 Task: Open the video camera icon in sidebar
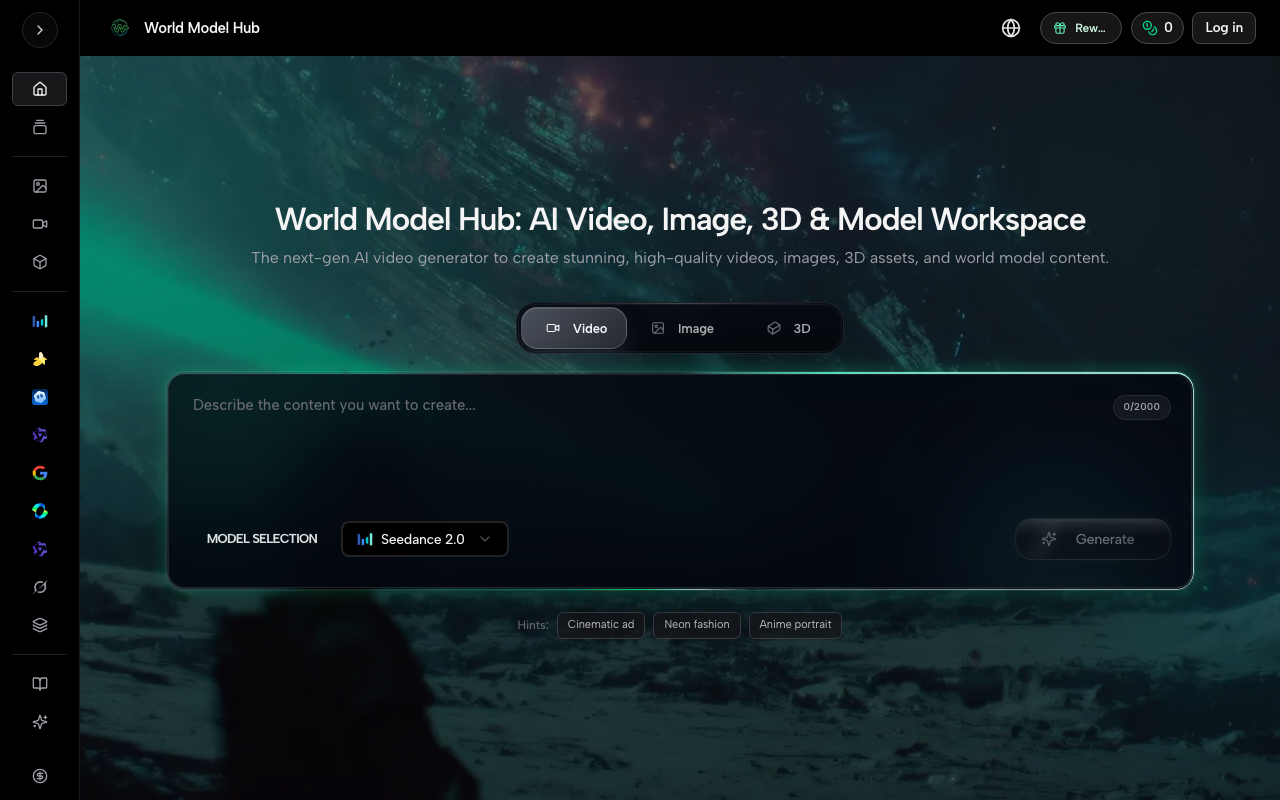click(40, 224)
